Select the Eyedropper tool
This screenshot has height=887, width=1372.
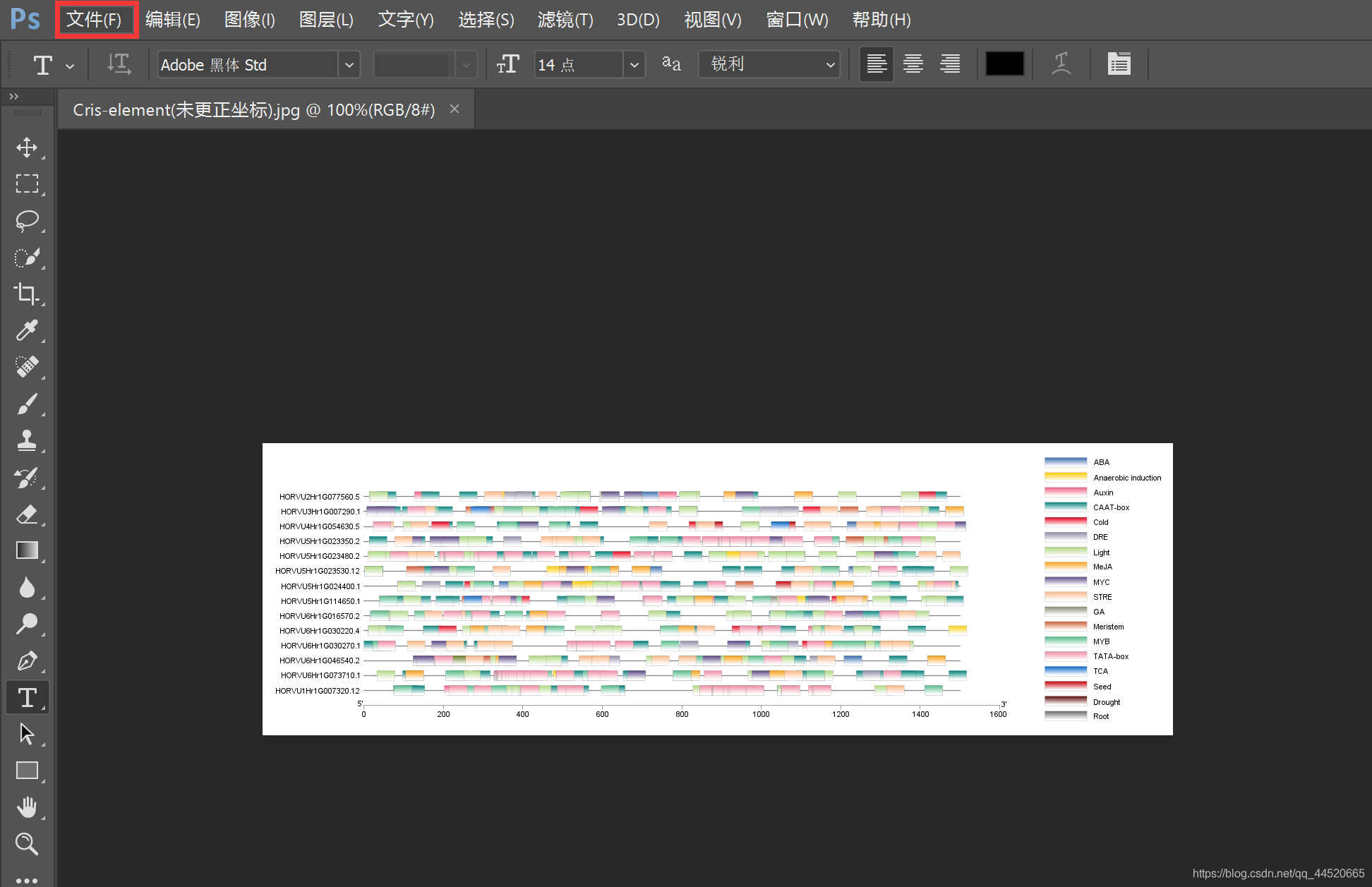coord(27,330)
